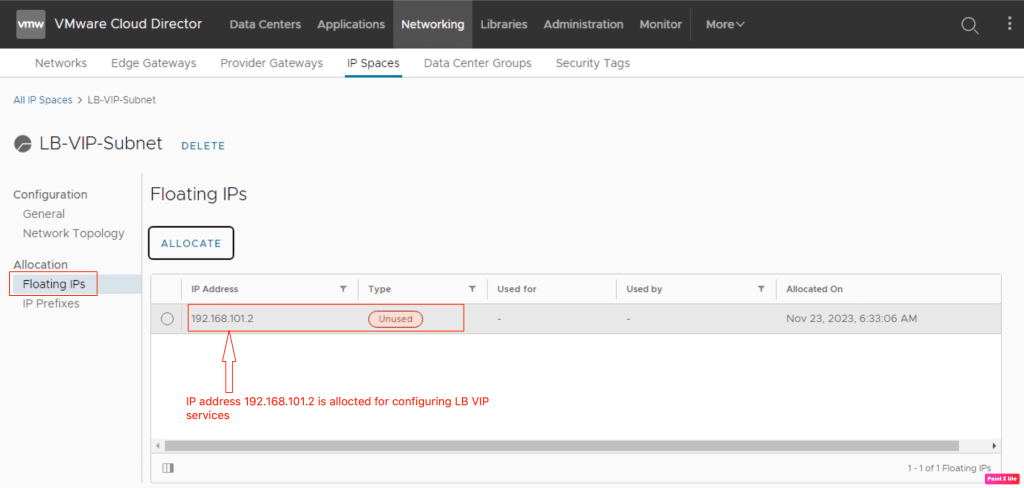Click the VMware vmw logo
Viewport: 1024px width, 488px height.
point(31,24)
